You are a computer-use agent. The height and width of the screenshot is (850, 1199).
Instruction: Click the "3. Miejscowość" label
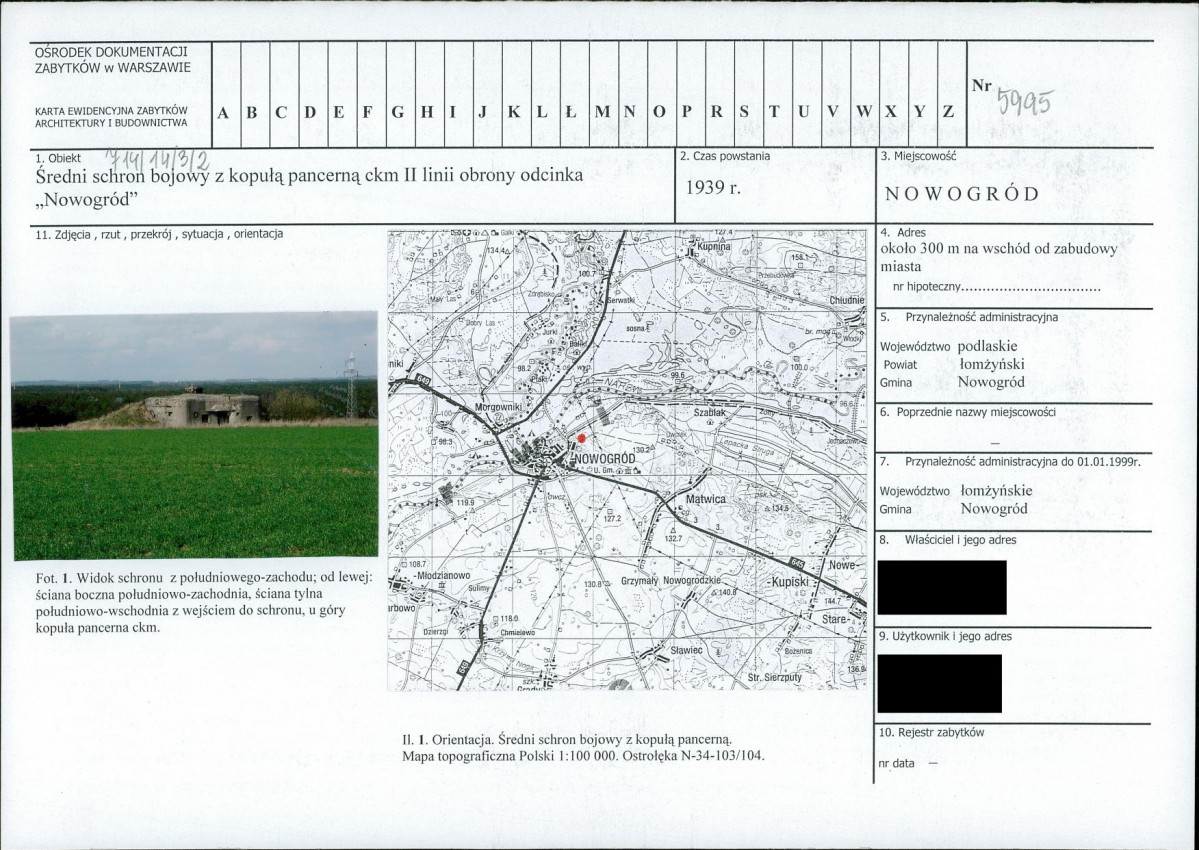coord(918,156)
